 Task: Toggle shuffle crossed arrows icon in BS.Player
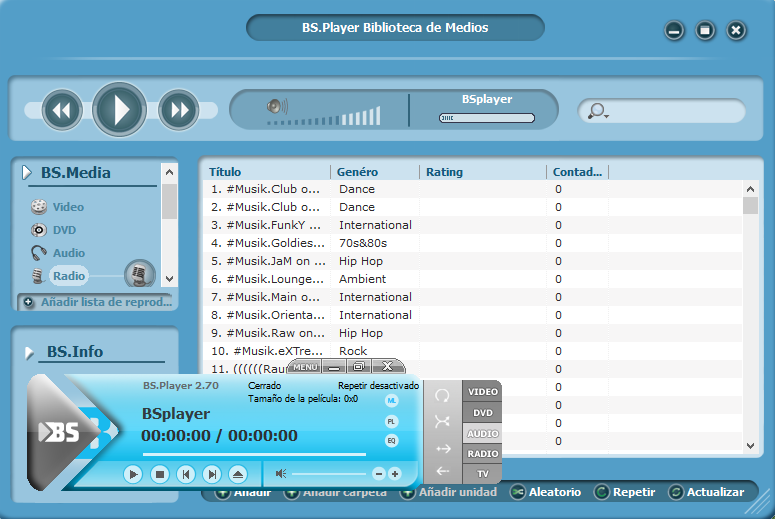pos(442,421)
